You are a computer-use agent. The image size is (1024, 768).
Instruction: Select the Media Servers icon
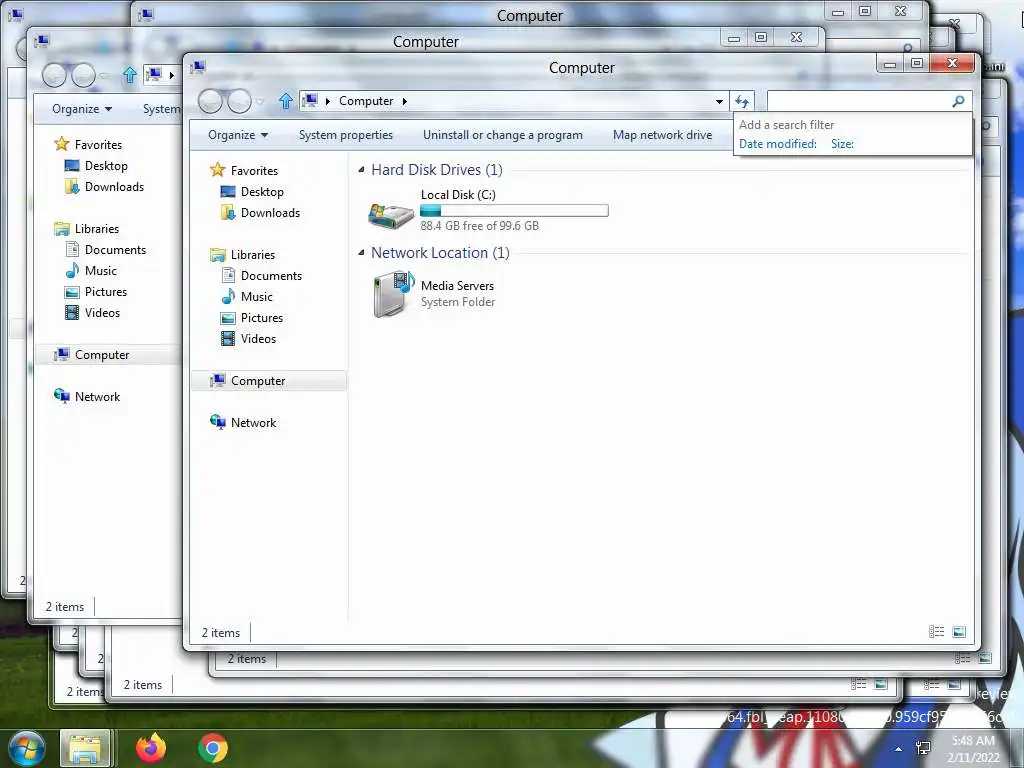(x=394, y=294)
